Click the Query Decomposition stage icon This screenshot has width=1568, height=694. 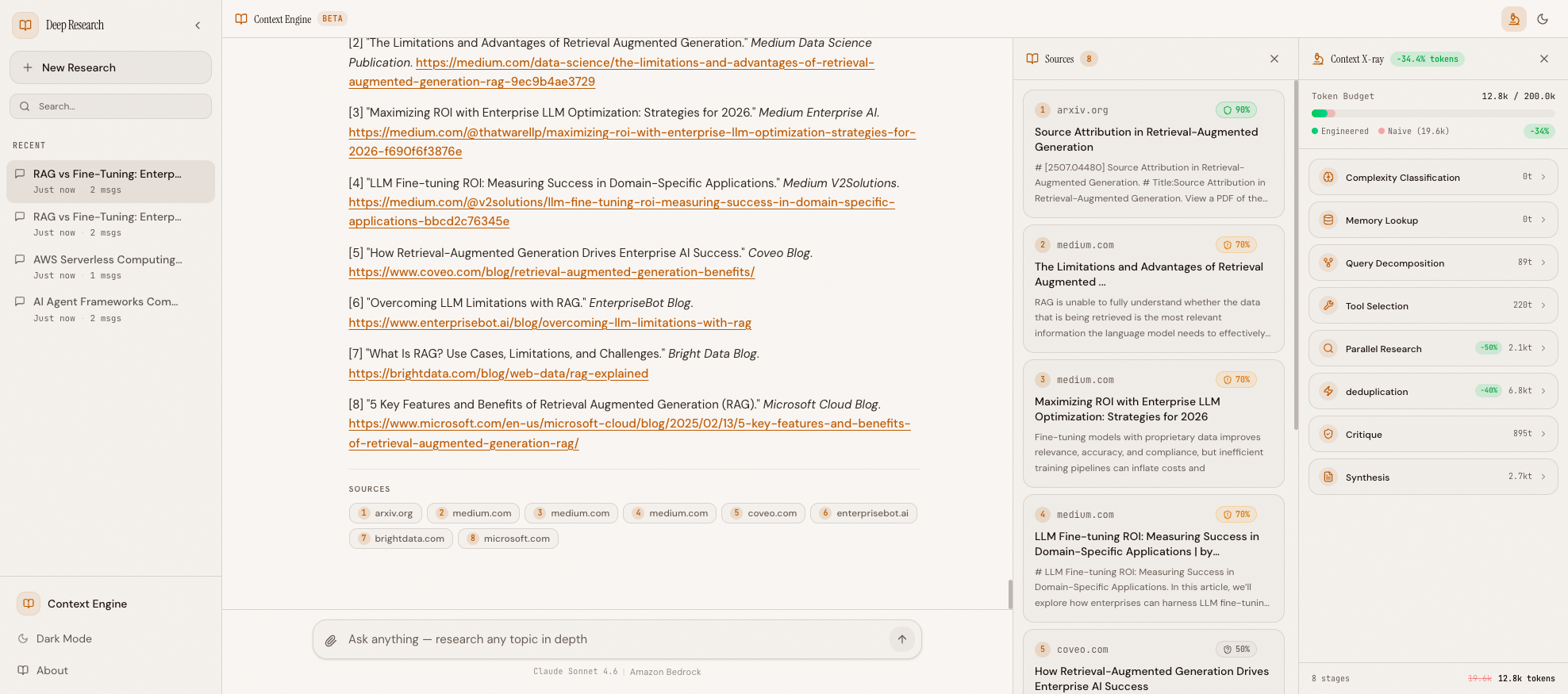coord(1328,263)
